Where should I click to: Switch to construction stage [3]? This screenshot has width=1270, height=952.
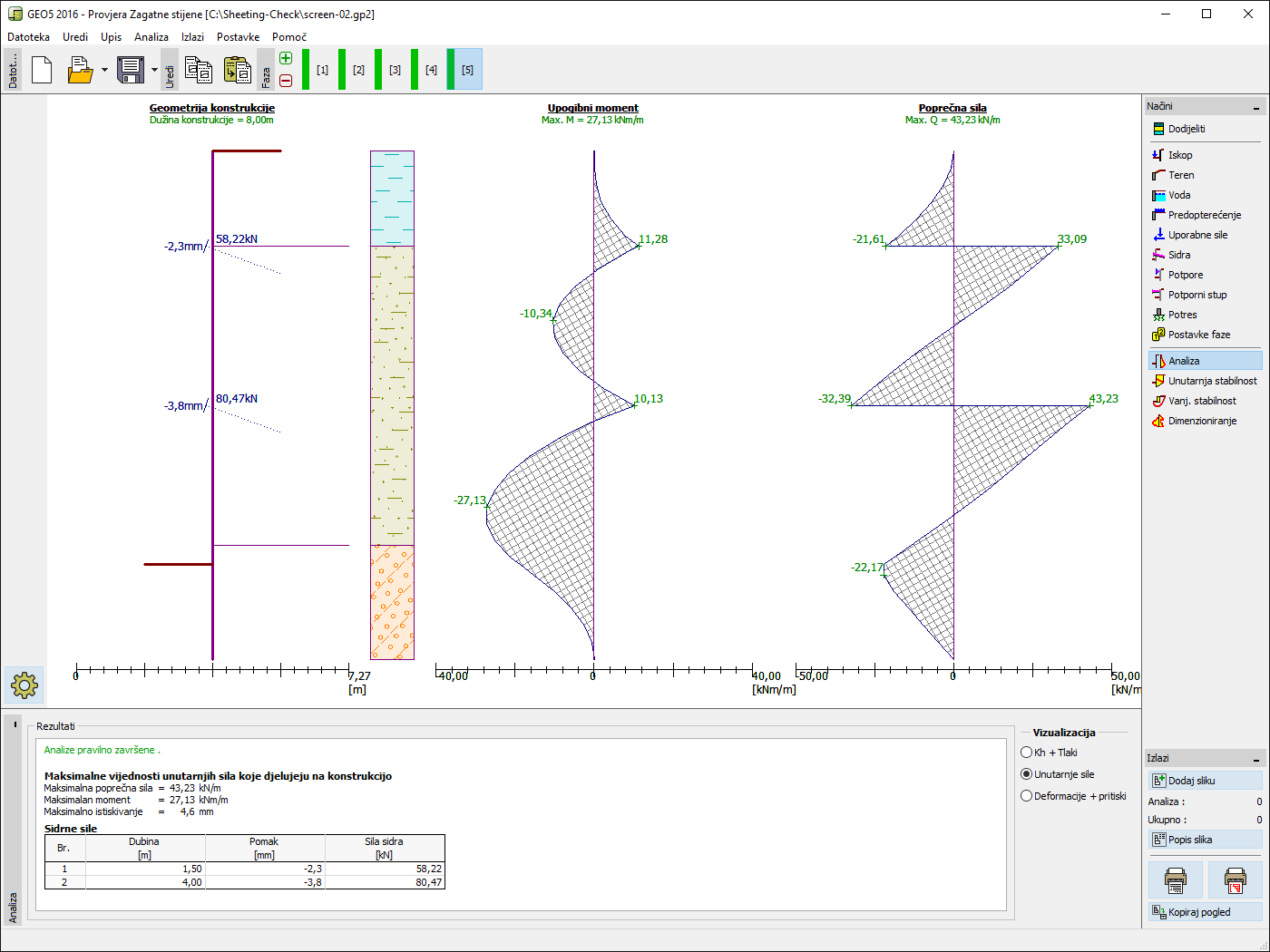click(x=395, y=70)
